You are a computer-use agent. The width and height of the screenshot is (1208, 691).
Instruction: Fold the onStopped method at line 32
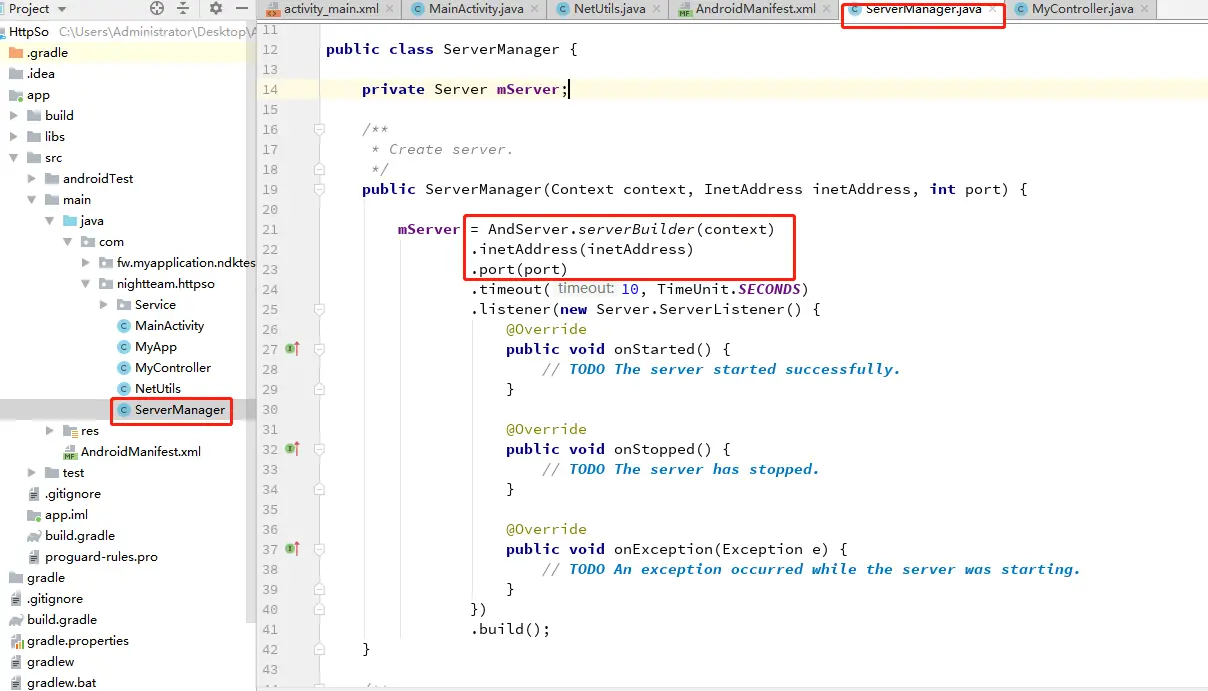click(319, 449)
